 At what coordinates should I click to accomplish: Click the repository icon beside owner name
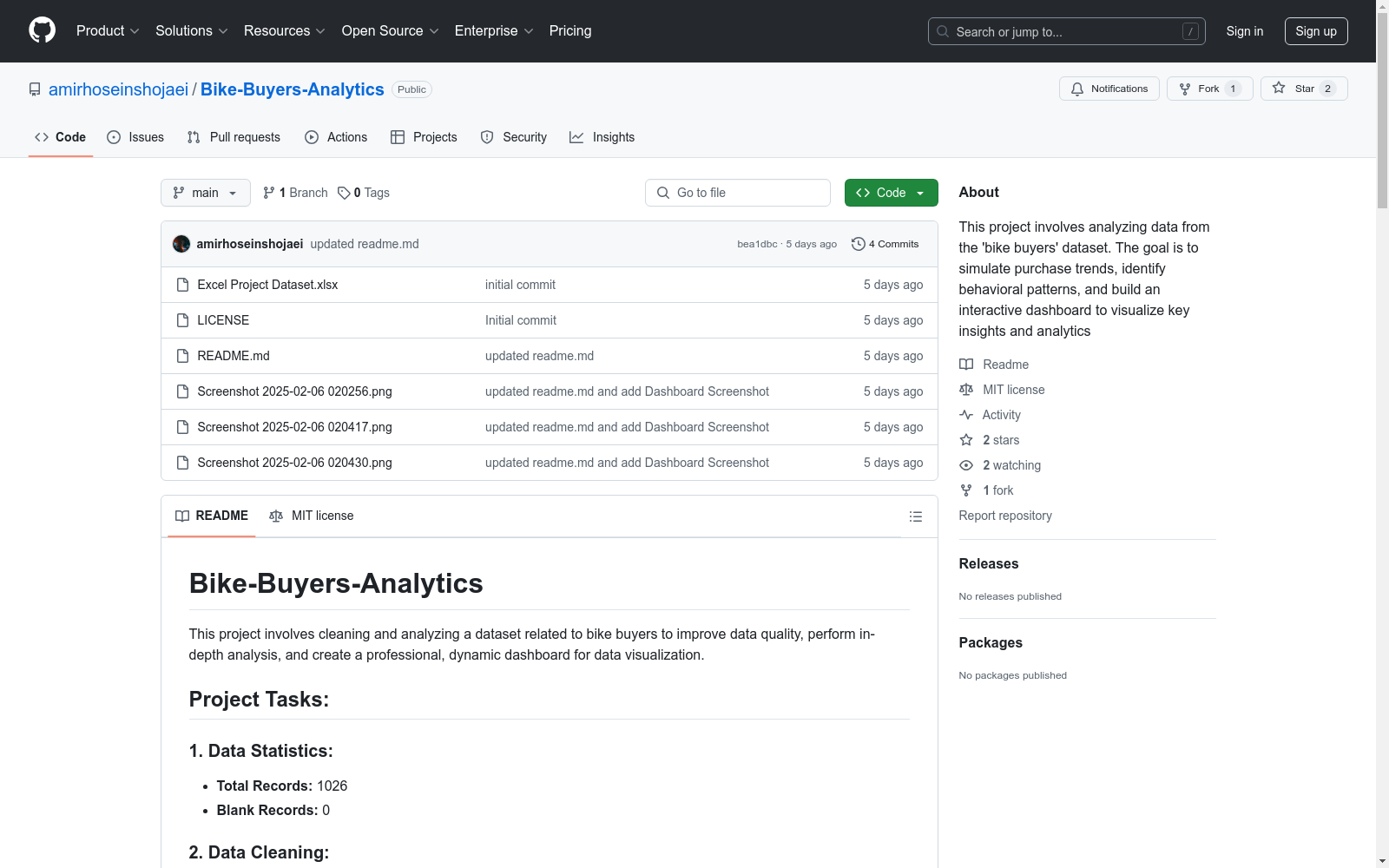click(x=35, y=89)
